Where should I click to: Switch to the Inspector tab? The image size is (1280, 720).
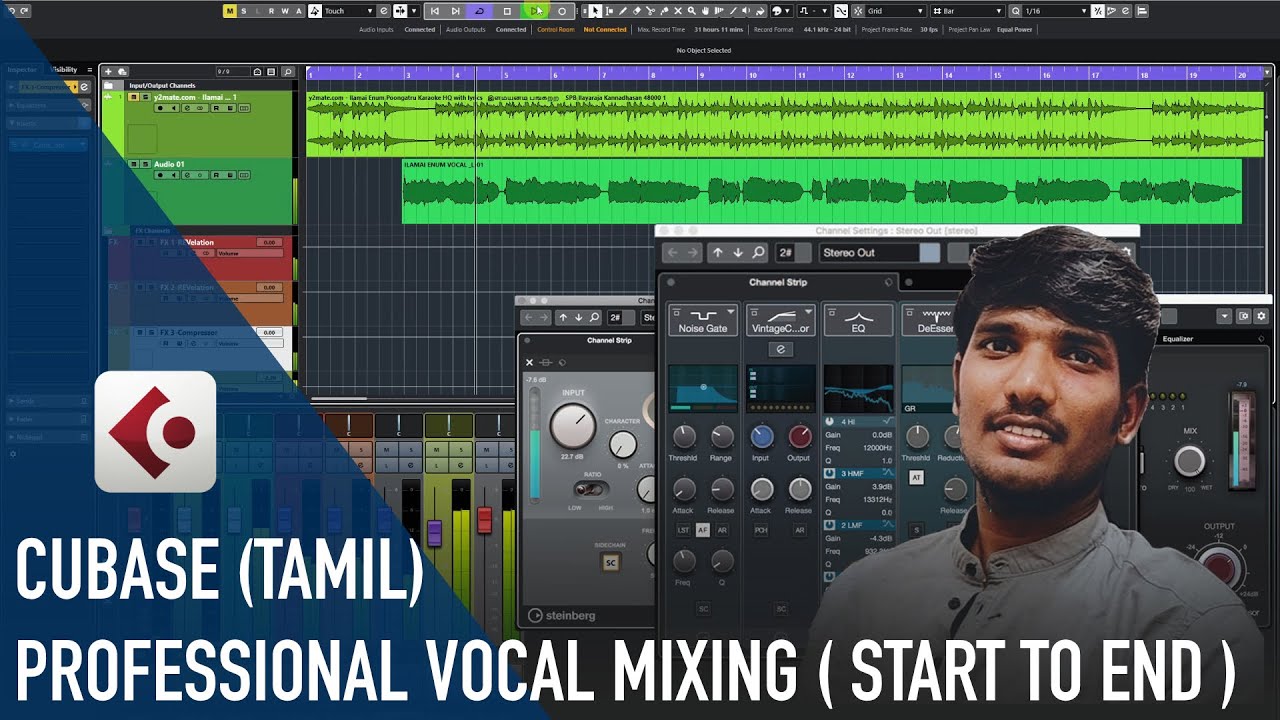[x=22, y=70]
